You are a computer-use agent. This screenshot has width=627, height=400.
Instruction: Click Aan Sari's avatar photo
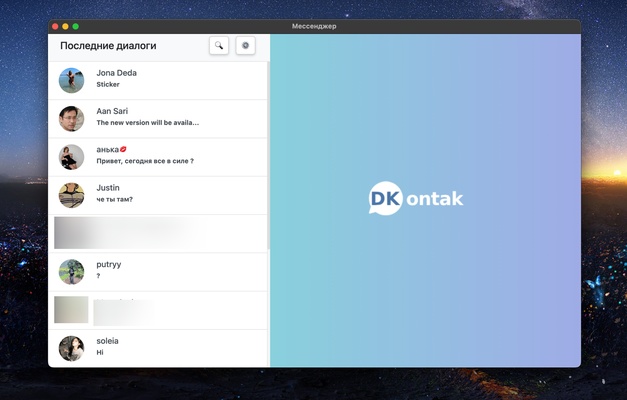coord(72,119)
